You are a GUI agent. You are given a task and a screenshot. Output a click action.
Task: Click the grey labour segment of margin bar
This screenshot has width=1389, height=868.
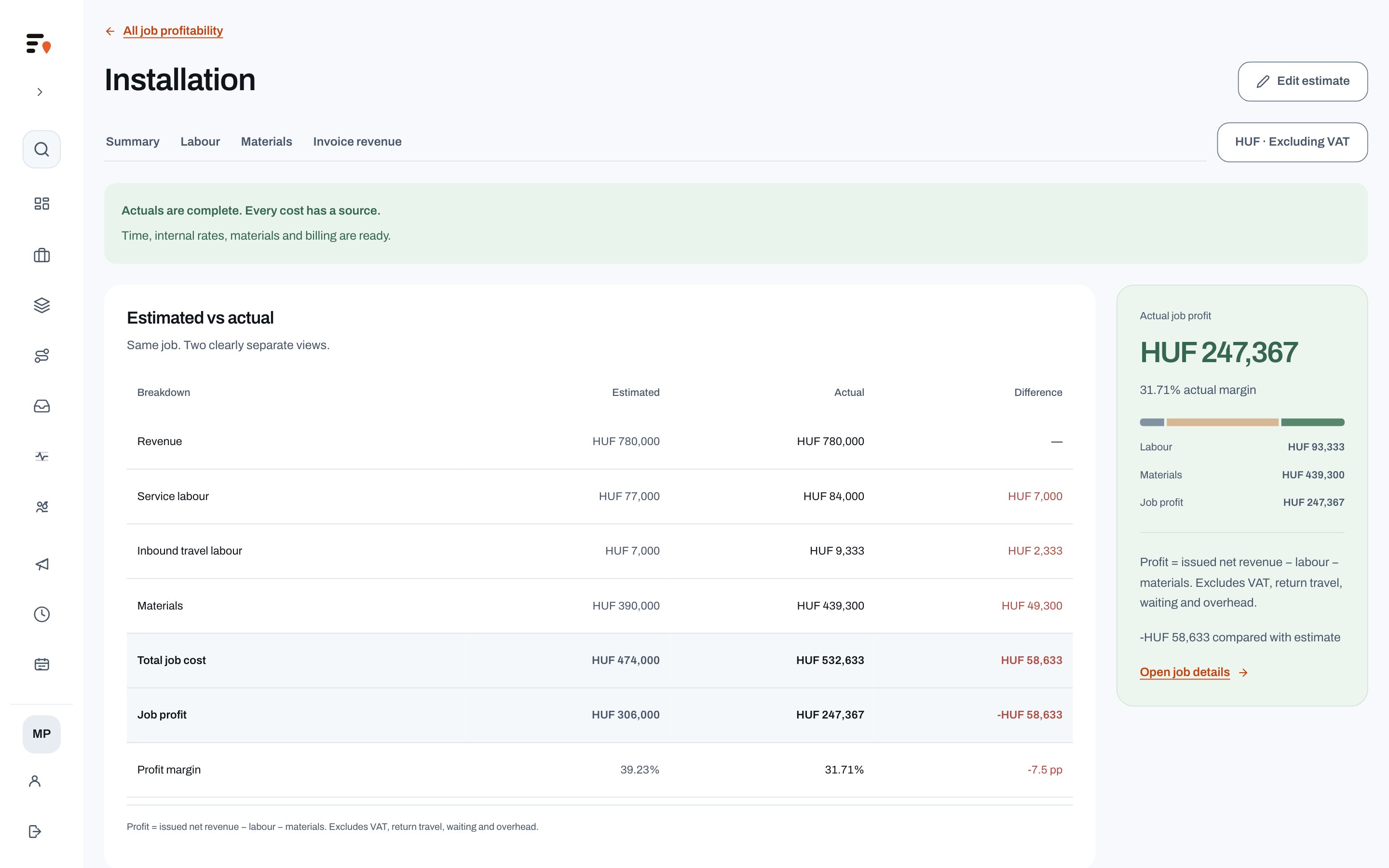point(1151,422)
